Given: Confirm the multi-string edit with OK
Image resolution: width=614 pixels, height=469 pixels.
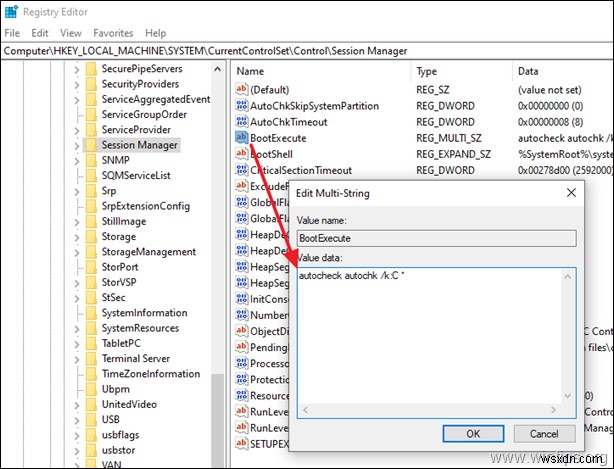Looking at the screenshot, I should 473,434.
